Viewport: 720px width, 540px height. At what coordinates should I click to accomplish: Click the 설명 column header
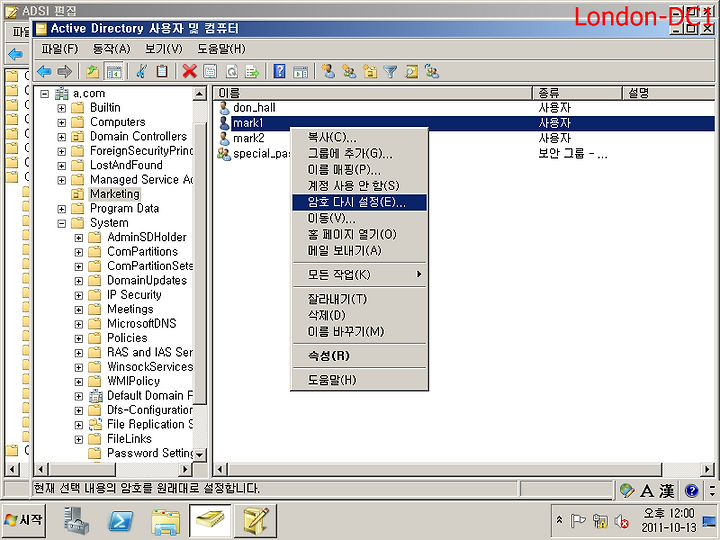pos(669,93)
